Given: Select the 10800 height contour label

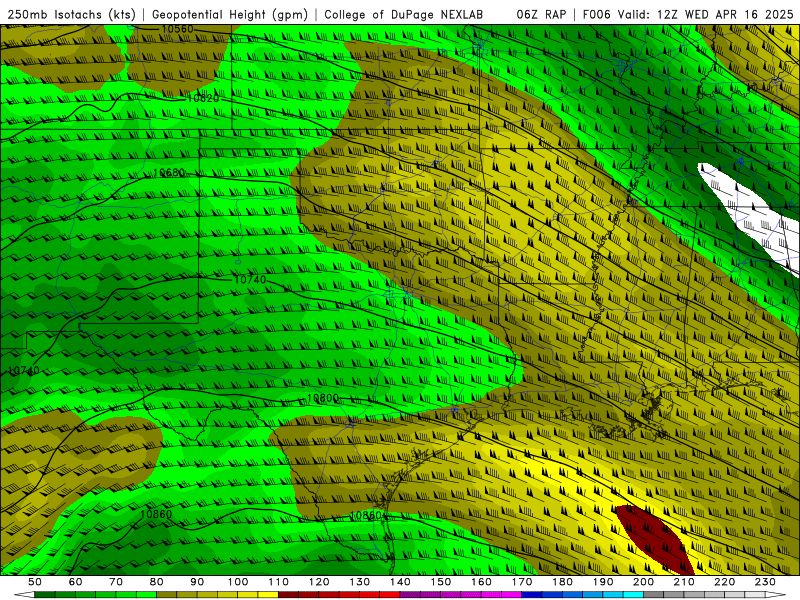Looking at the screenshot, I should 322,398.
